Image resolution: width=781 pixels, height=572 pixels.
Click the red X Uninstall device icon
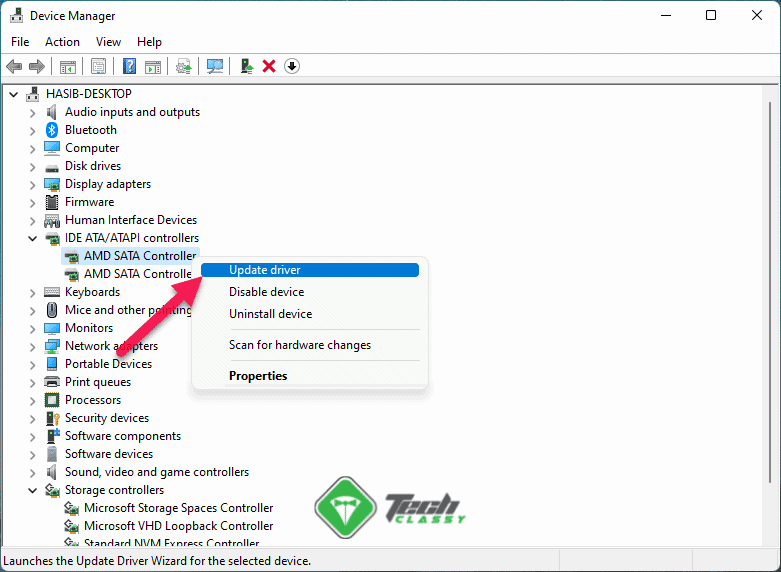(269, 66)
